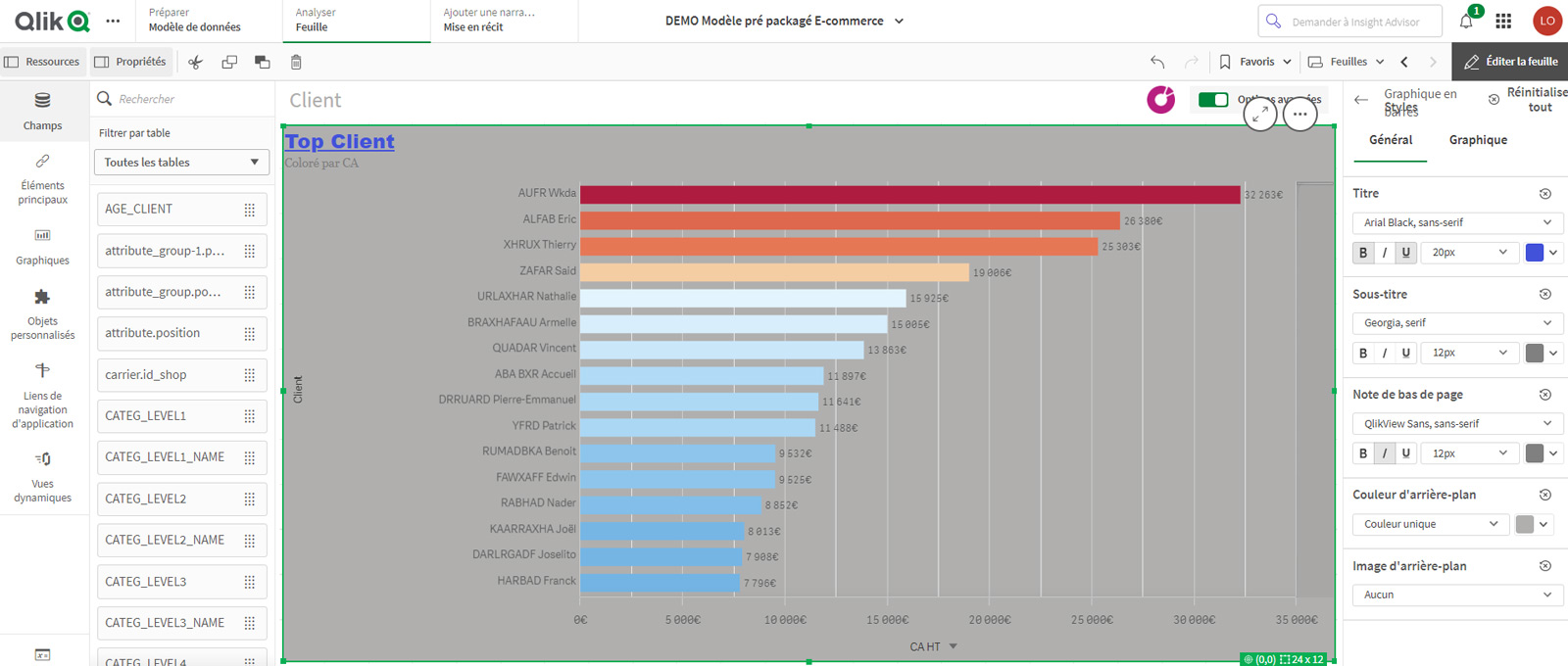Switch to Analyser Feuille tab
The height and width of the screenshot is (666, 1568).
(x=357, y=21)
